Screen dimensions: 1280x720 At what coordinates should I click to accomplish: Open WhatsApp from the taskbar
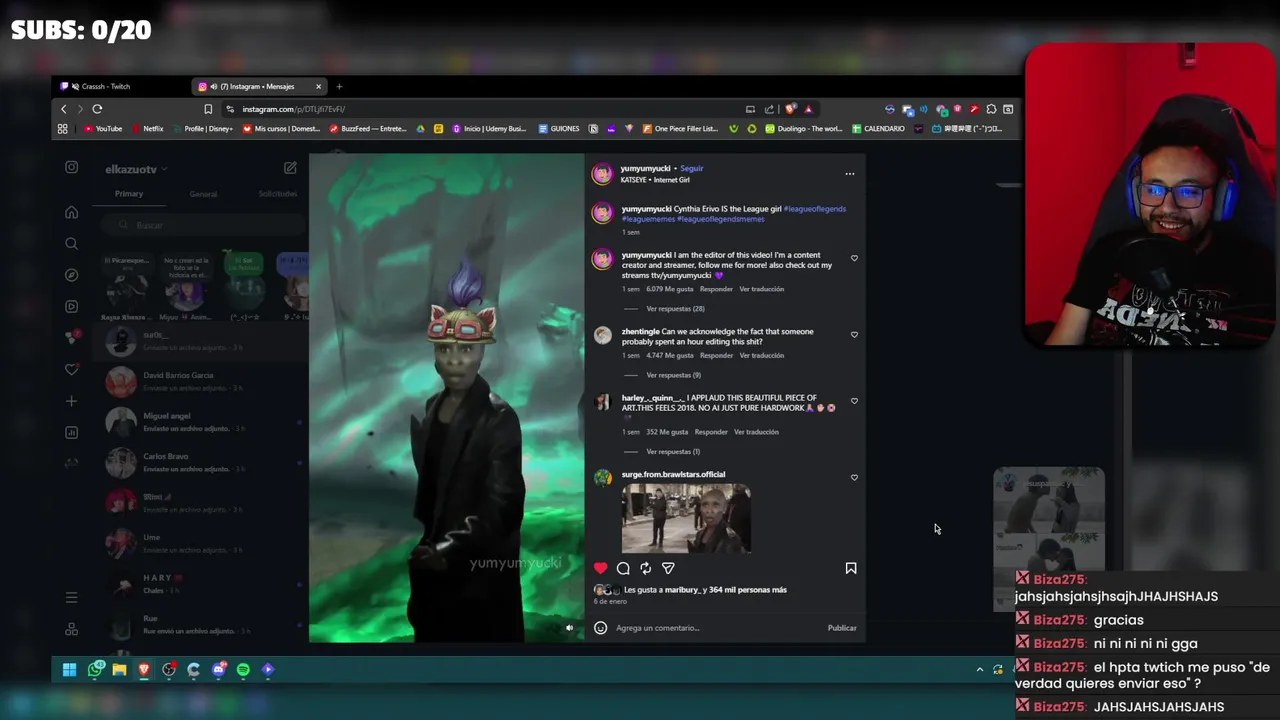(x=95, y=669)
